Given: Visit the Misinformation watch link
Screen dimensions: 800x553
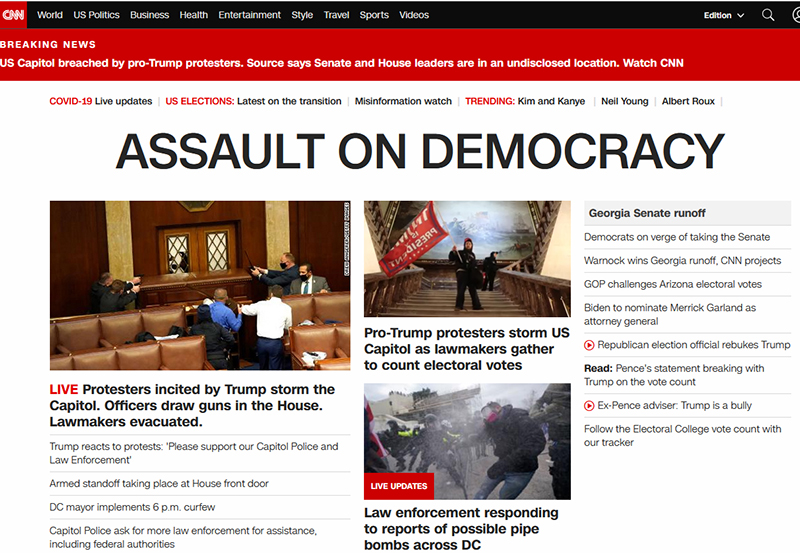Looking at the screenshot, I should click(x=403, y=101).
